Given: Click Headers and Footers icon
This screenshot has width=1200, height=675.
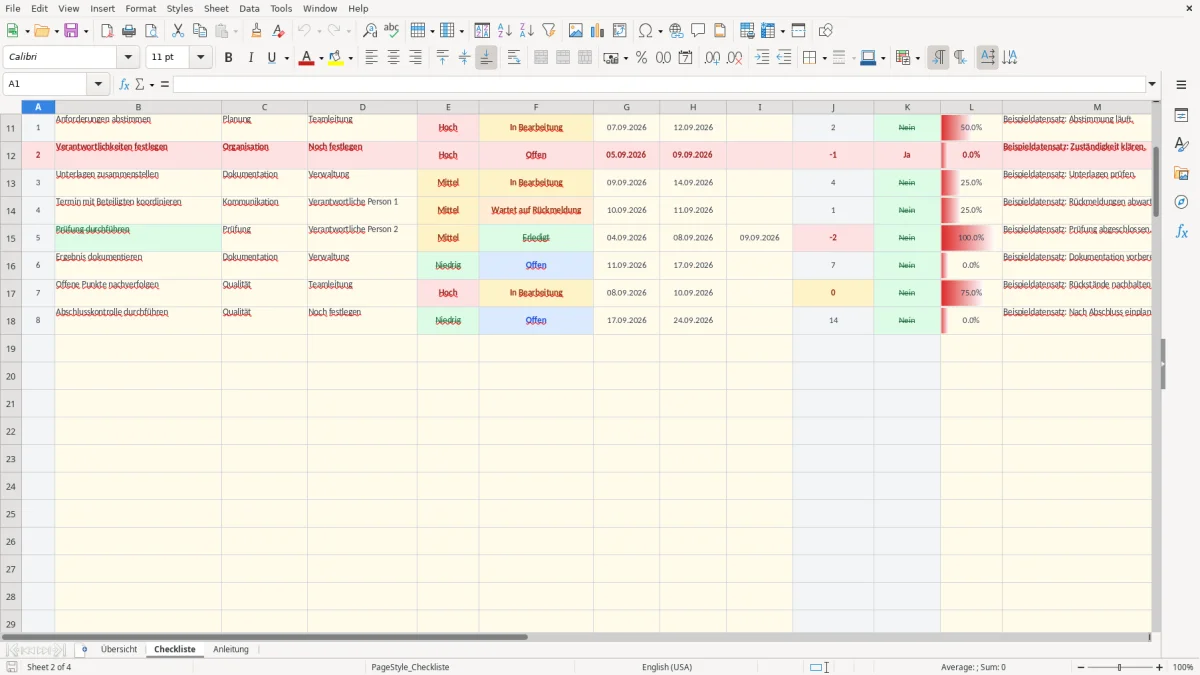Looking at the screenshot, I should click(720, 31).
